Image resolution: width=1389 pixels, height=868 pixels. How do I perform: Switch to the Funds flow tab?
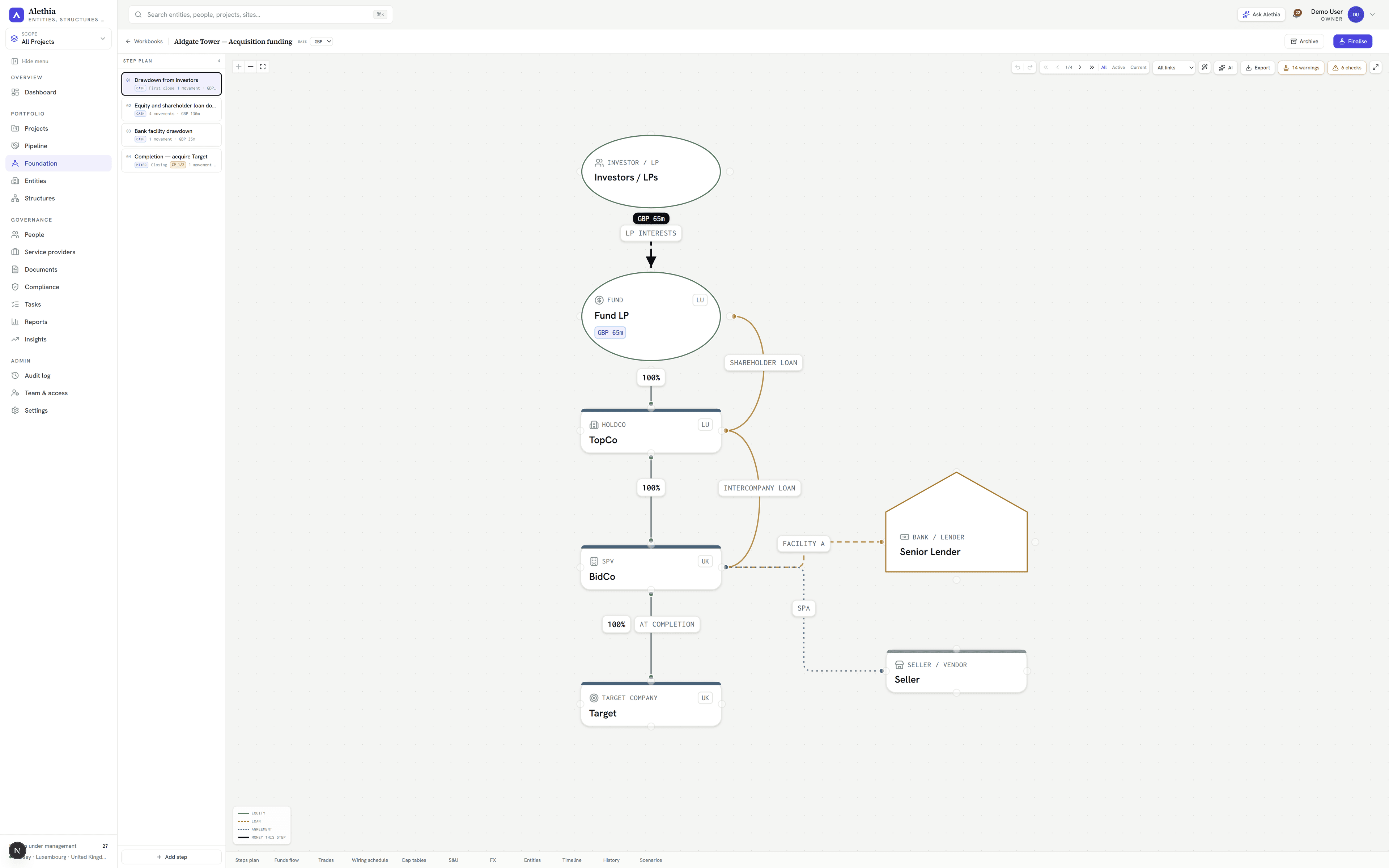point(286,860)
